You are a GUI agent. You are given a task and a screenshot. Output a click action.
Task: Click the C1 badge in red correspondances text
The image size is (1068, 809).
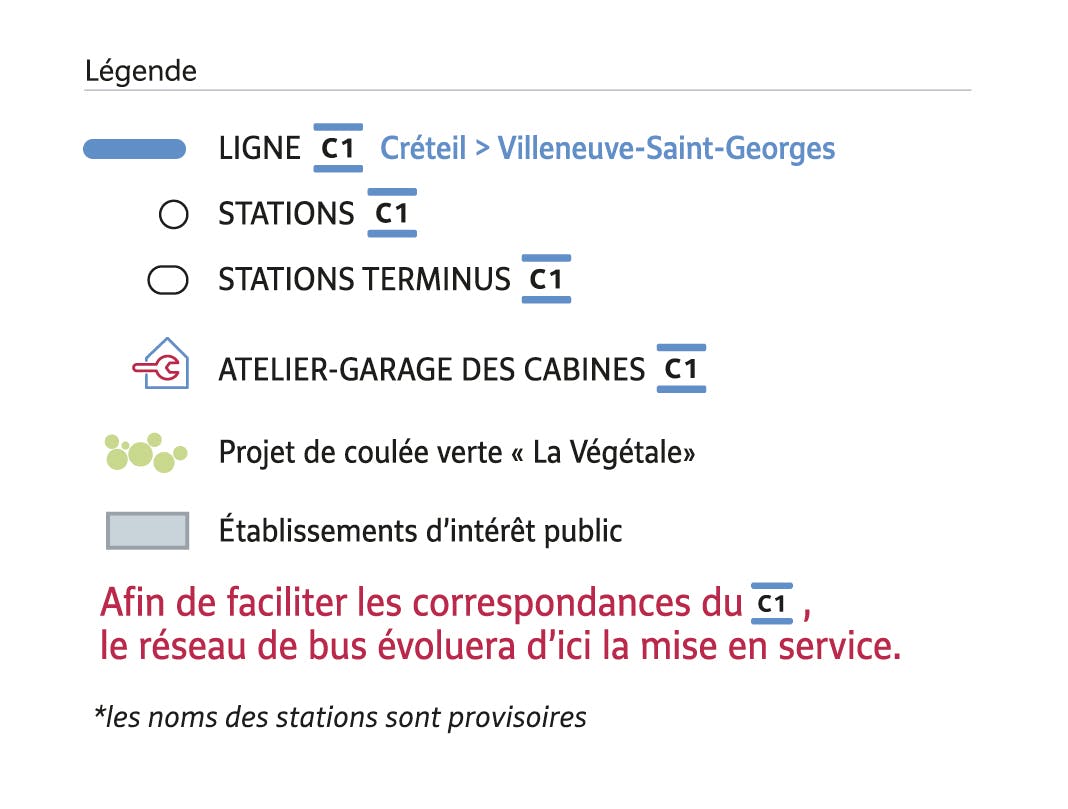tap(772, 603)
